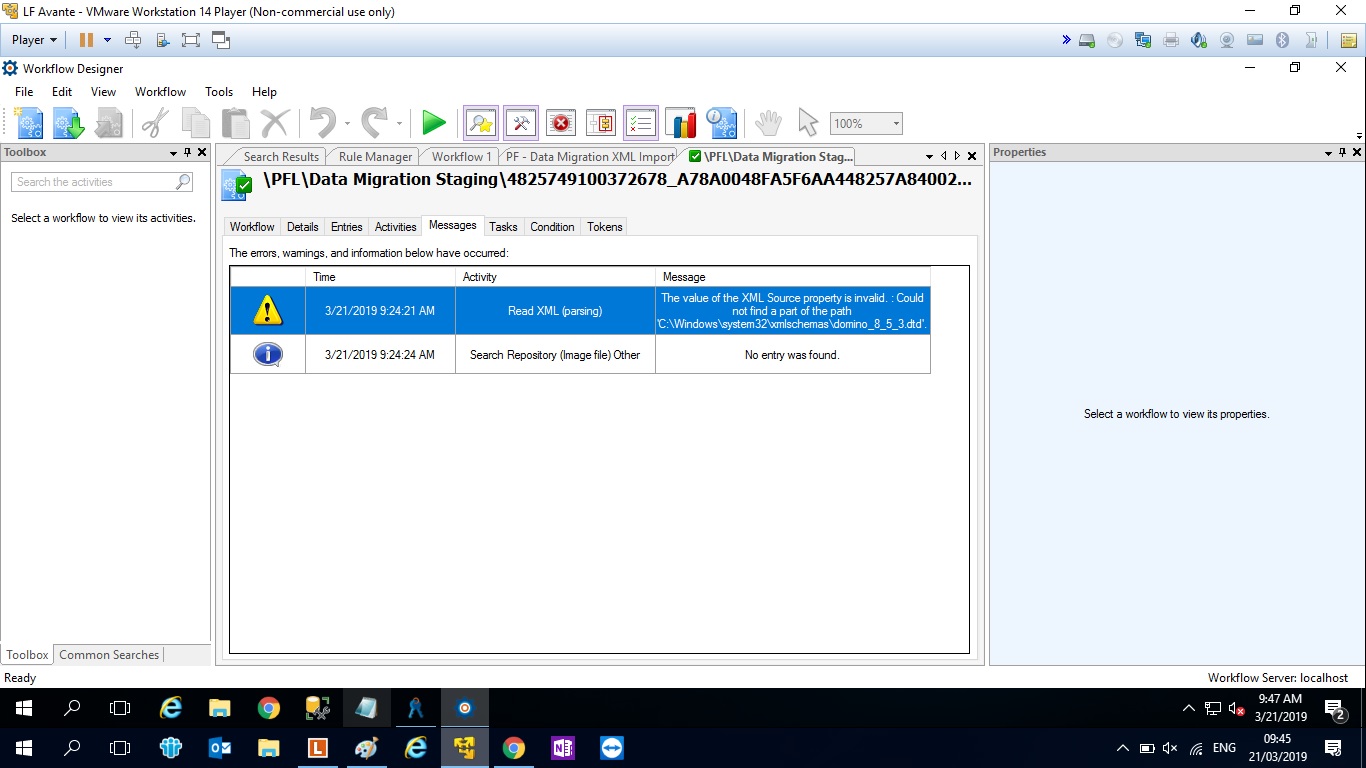Viewport: 1366px width, 768px height.
Task: Click the hammer and wrench tools icon
Action: [521, 123]
